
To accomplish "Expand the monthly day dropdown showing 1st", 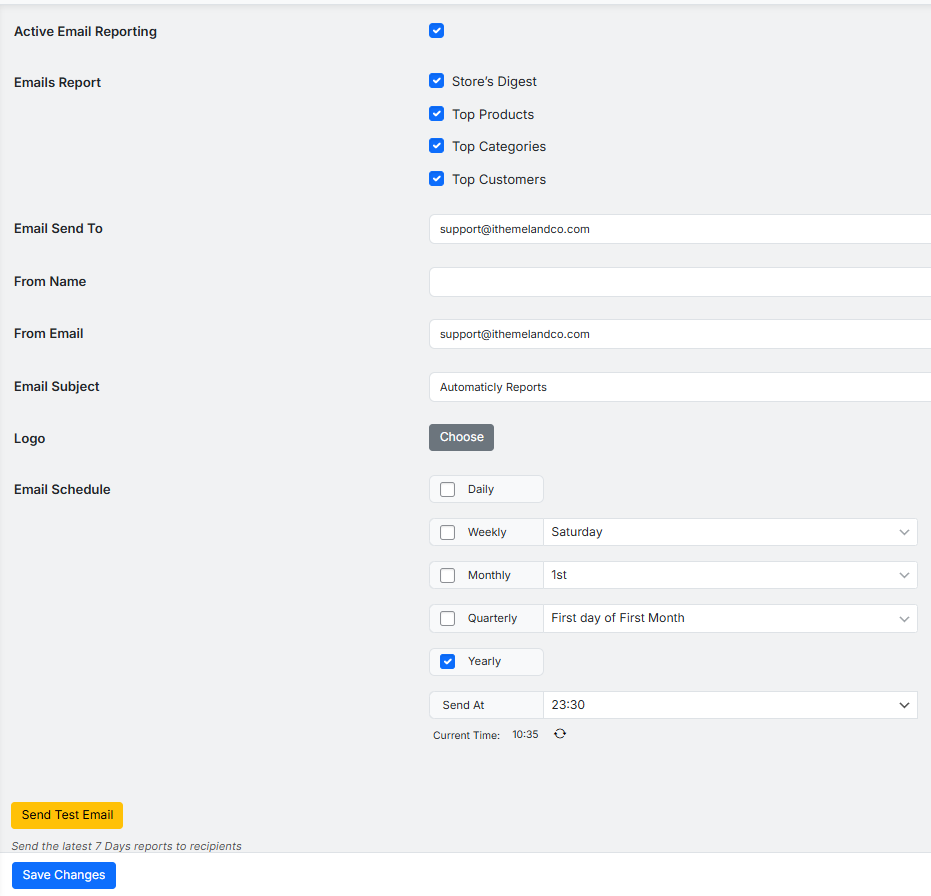I will click(730, 575).
